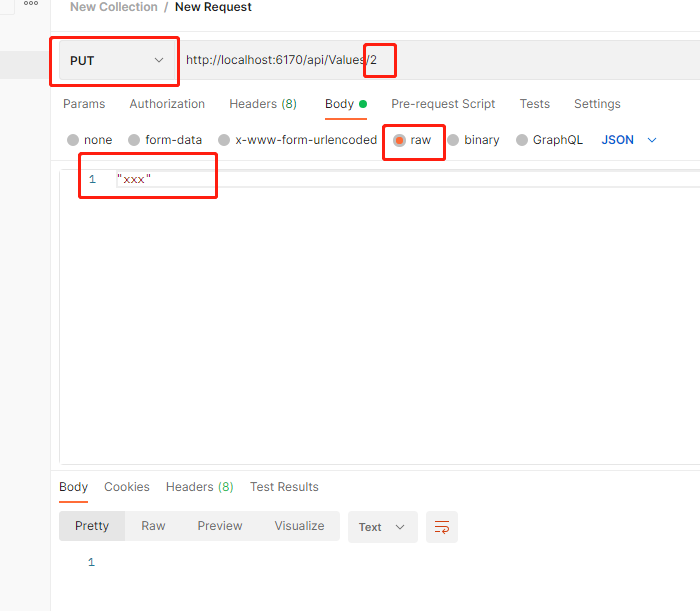This screenshot has height=611, width=700.
Task: Open the request Headers (8) tab
Action: pyautogui.click(x=263, y=104)
